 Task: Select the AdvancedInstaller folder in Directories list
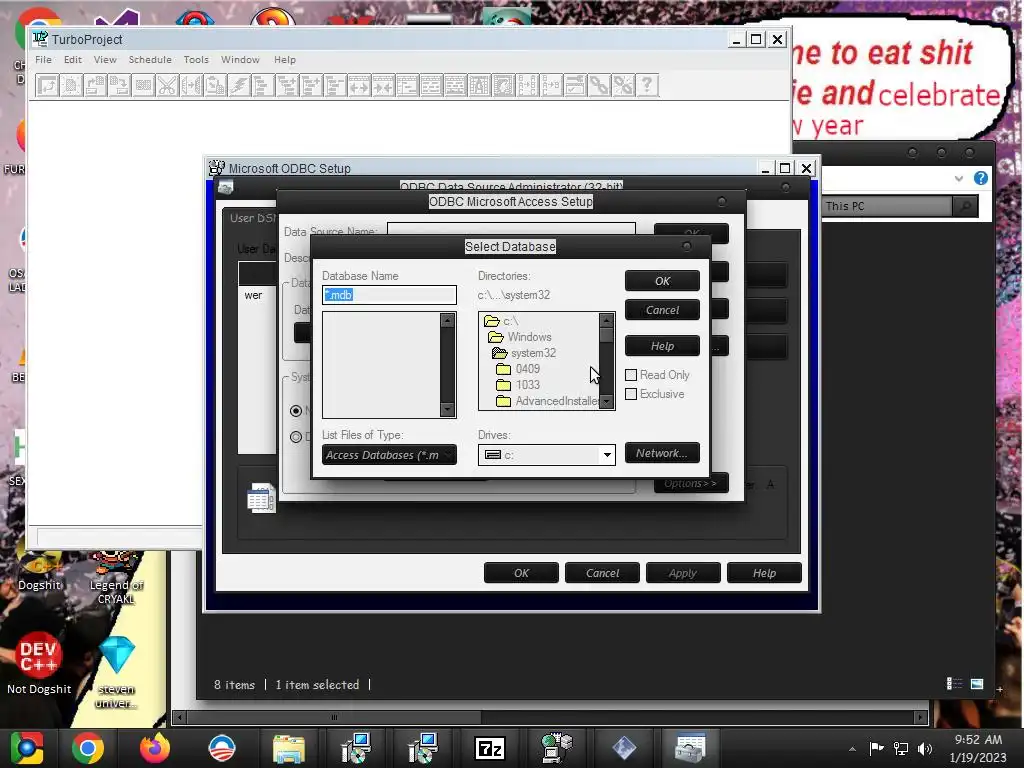tap(547, 401)
